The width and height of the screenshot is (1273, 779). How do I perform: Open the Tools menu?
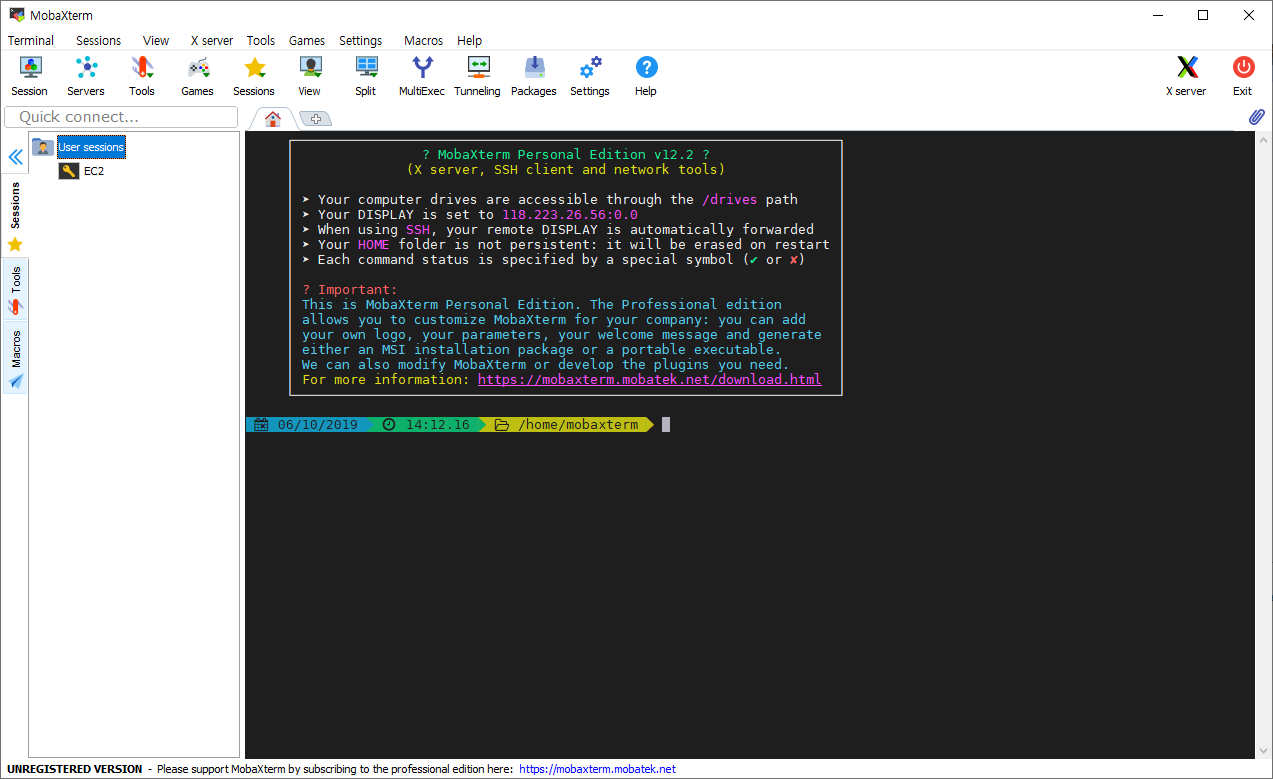[261, 41]
